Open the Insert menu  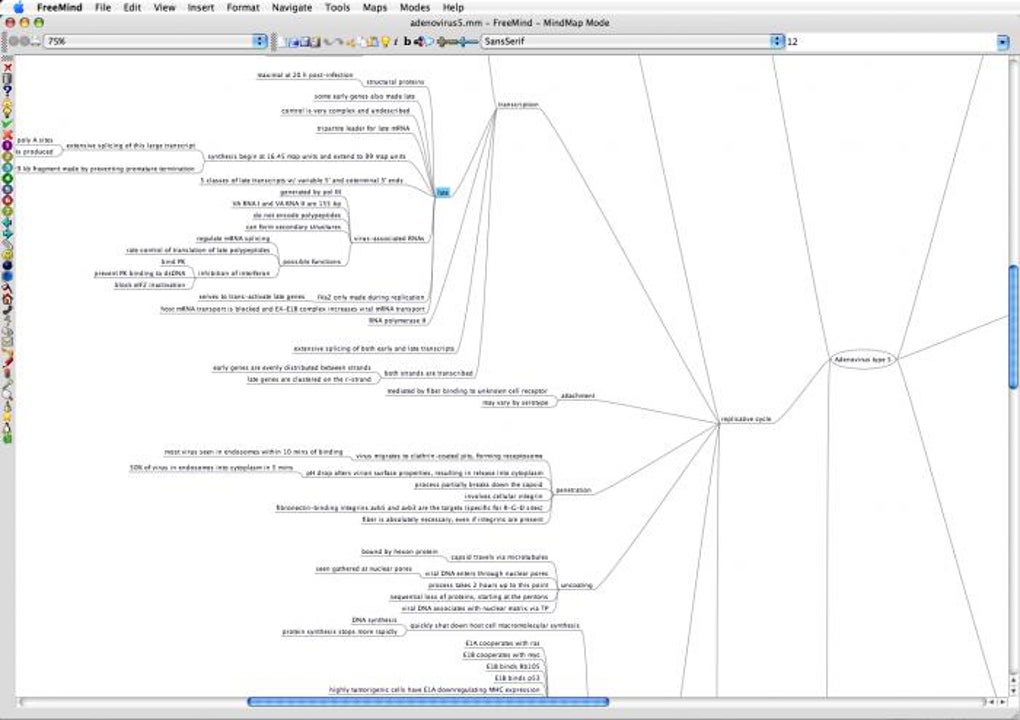(200, 7)
